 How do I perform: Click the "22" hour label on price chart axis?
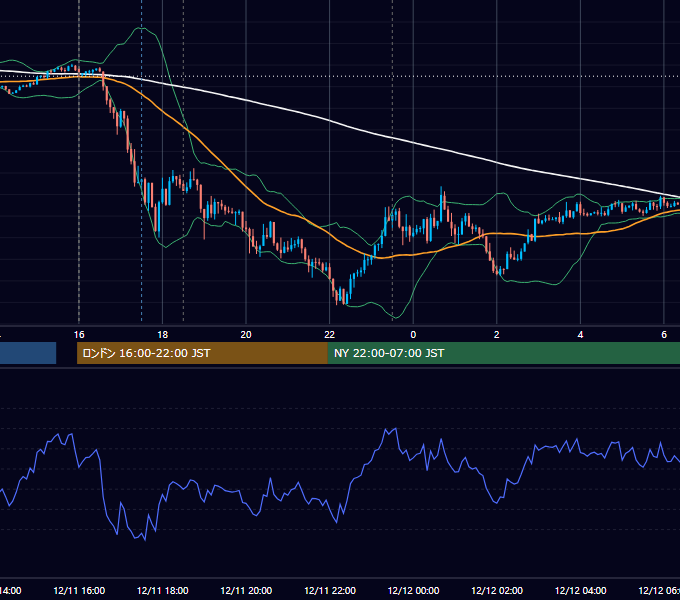pyautogui.click(x=330, y=335)
